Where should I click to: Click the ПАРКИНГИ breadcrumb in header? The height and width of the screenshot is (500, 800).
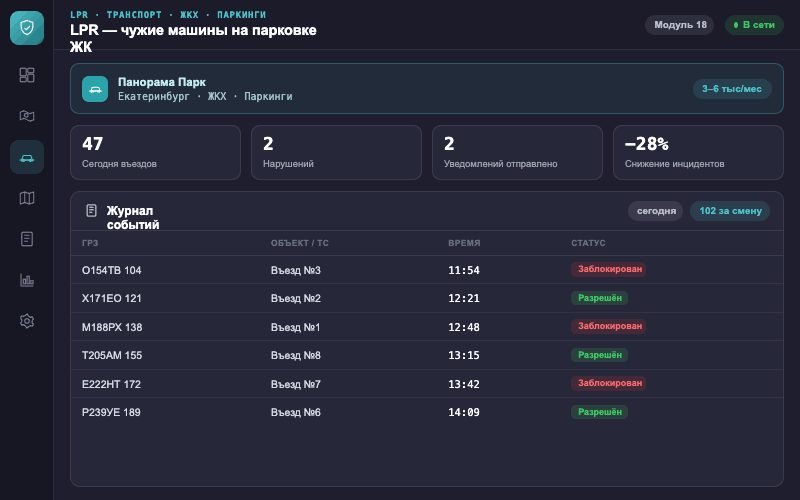(x=242, y=15)
